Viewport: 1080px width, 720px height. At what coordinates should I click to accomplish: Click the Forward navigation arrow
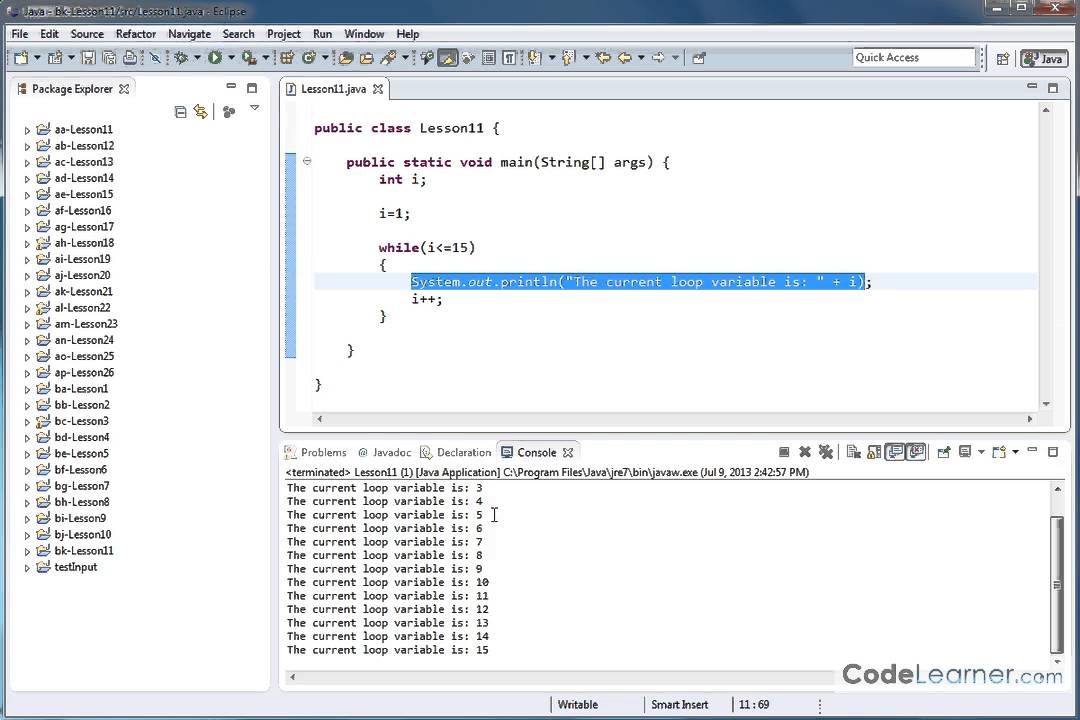(x=658, y=58)
